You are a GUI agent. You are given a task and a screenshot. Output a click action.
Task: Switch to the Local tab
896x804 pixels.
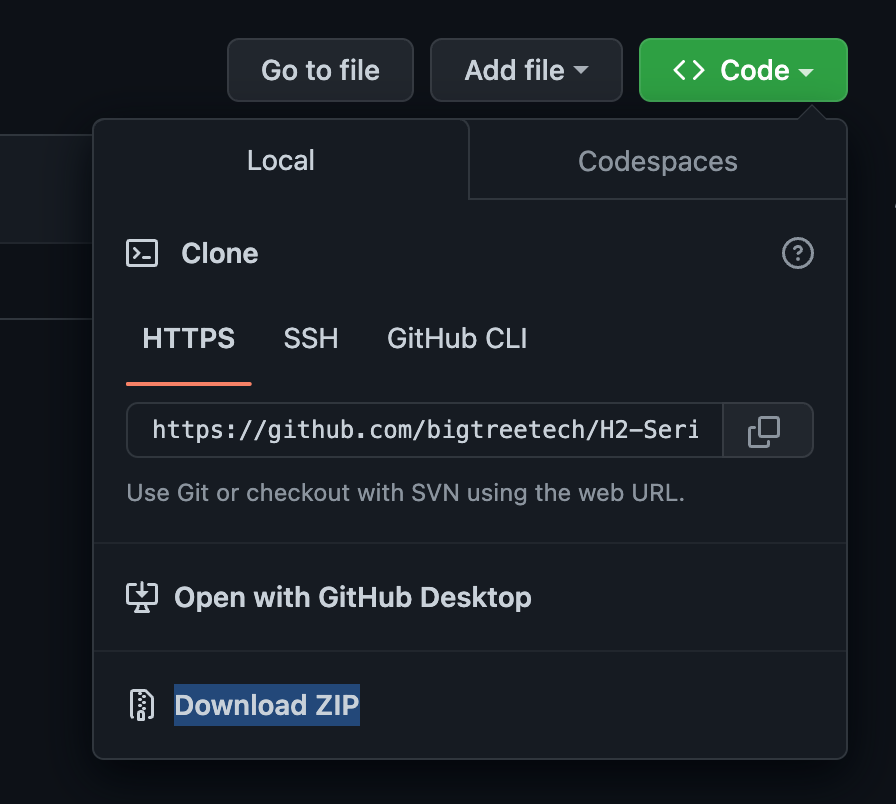coord(280,160)
